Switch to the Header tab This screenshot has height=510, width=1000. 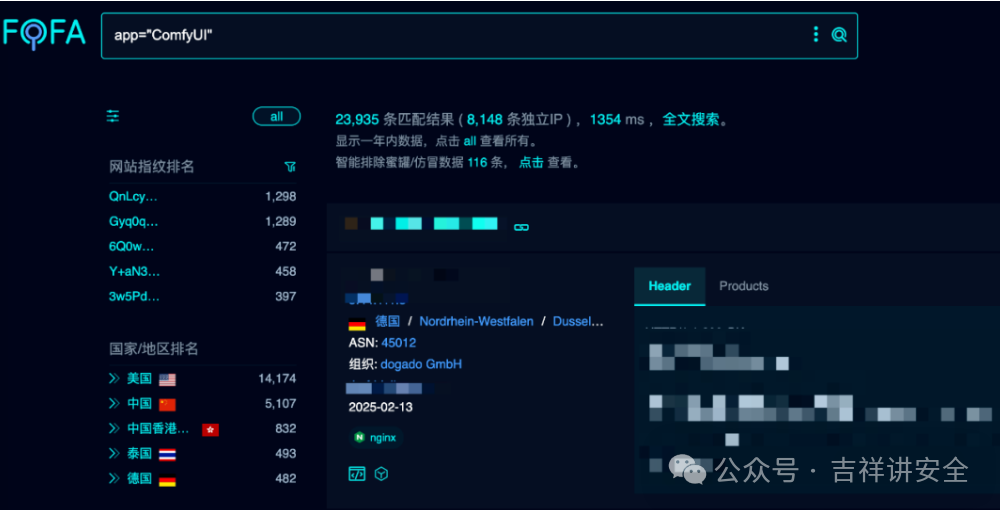(x=670, y=286)
